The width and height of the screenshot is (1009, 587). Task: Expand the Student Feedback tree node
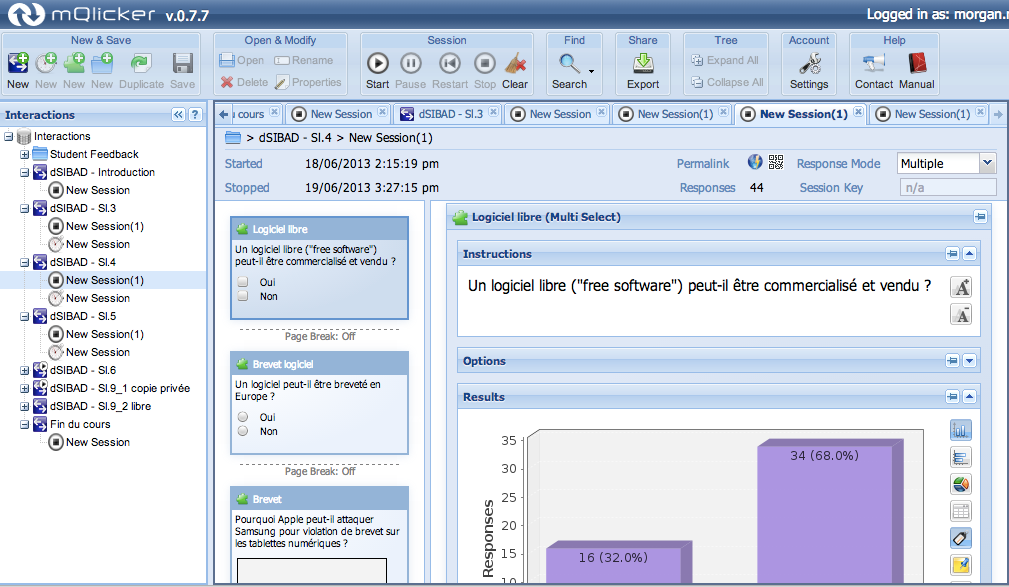[x=25, y=154]
